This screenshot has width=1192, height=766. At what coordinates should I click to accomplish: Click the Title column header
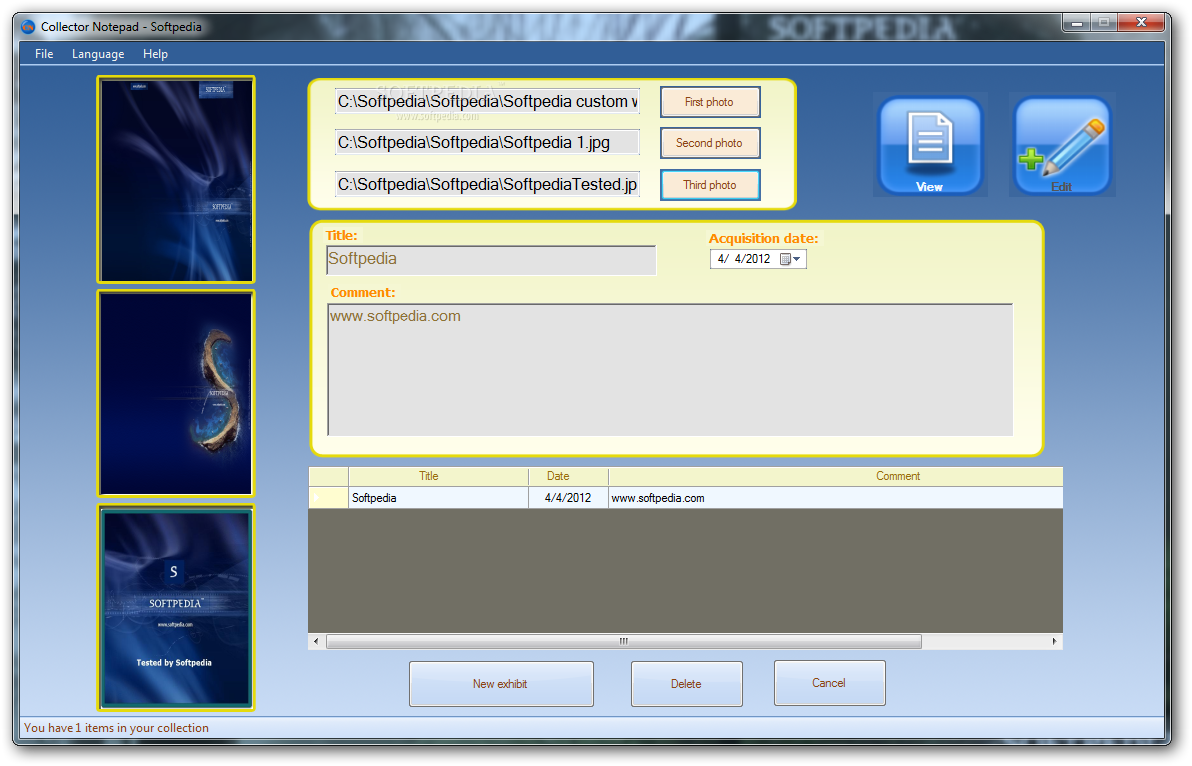coord(438,476)
